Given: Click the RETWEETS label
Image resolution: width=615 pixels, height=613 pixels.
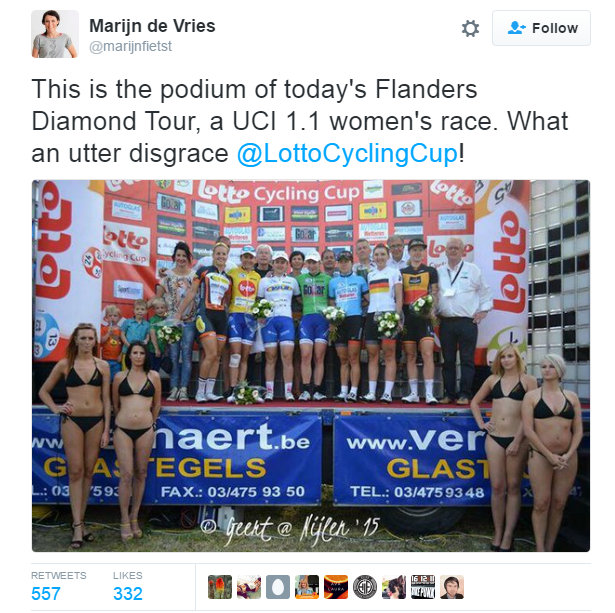Looking at the screenshot, I should point(59,575).
